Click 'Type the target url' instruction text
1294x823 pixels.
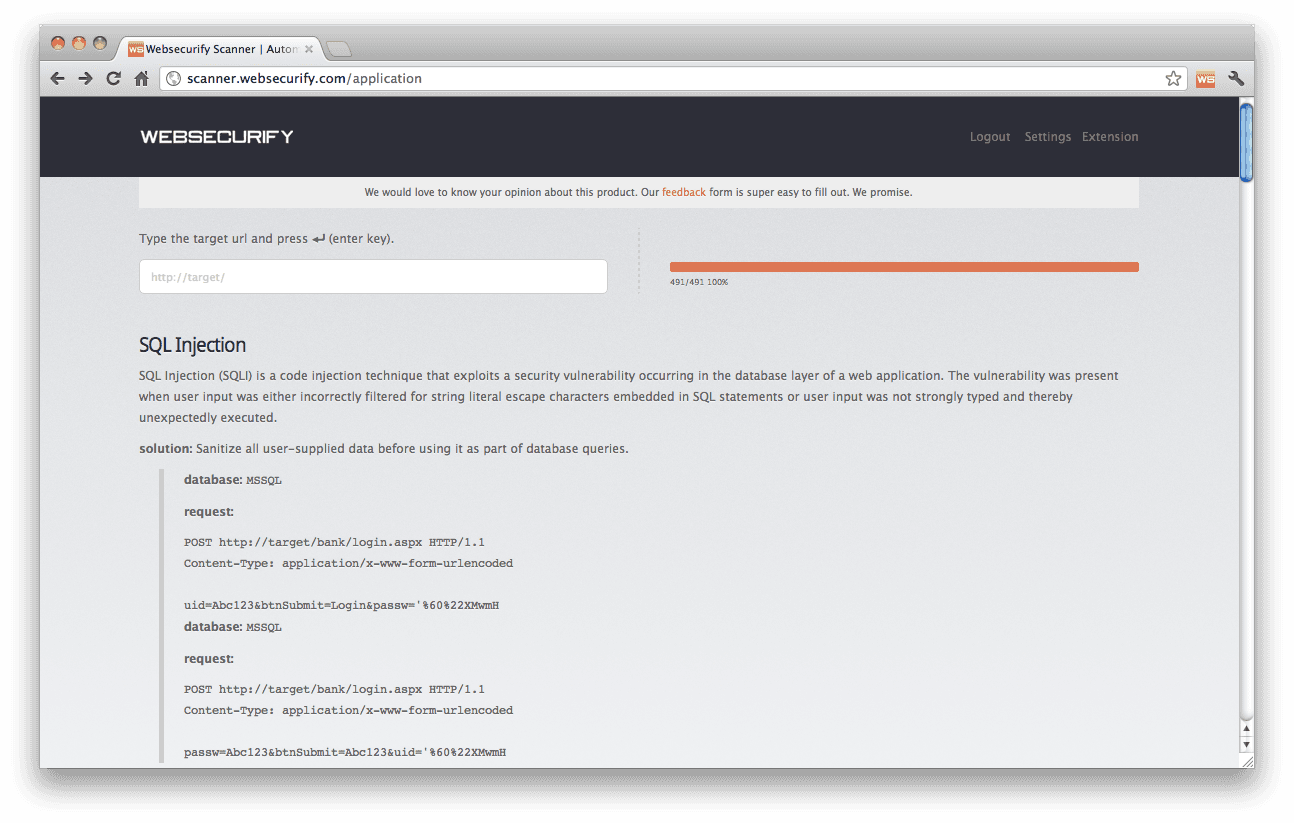click(267, 239)
